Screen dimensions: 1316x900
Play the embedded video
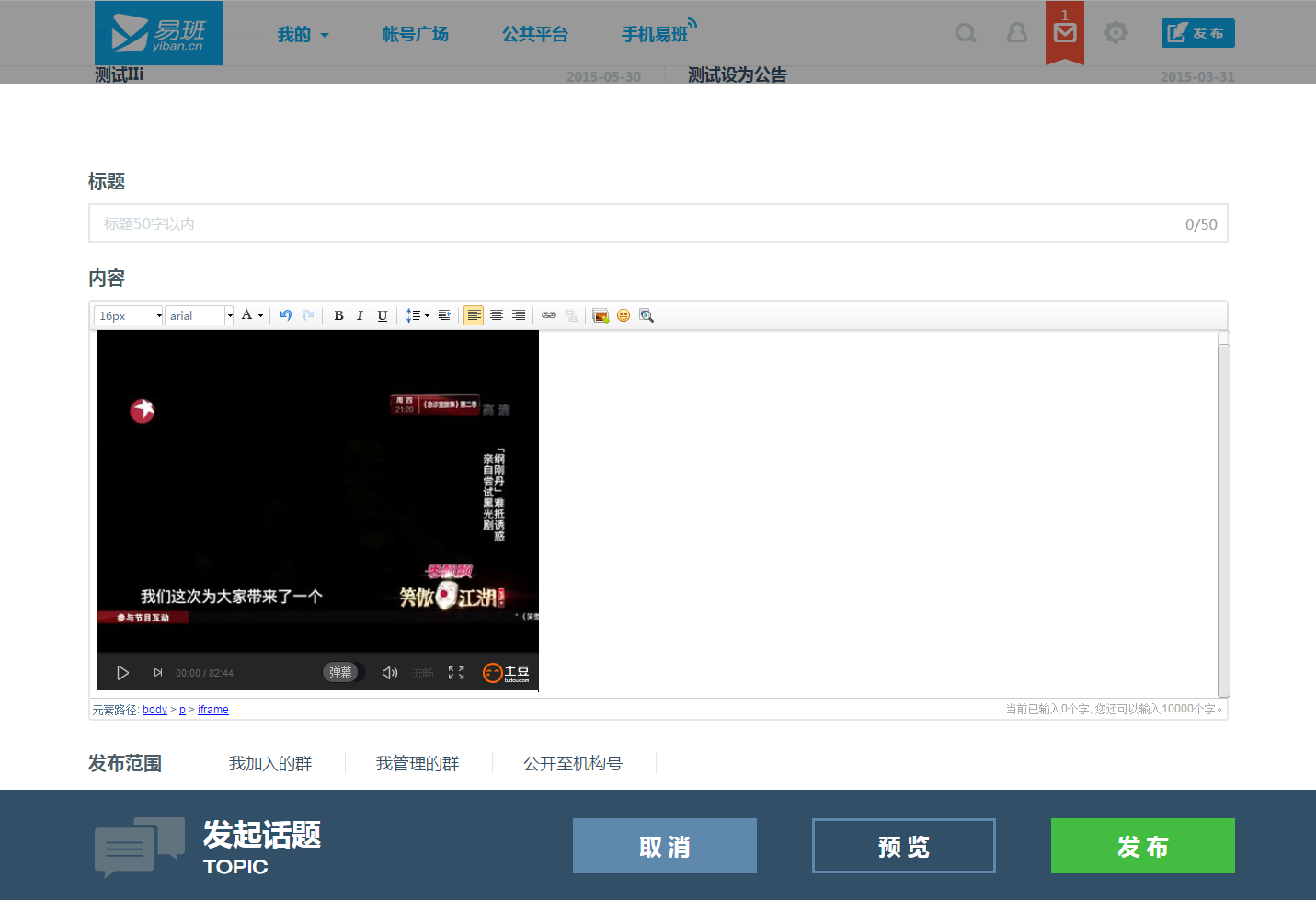122,673
